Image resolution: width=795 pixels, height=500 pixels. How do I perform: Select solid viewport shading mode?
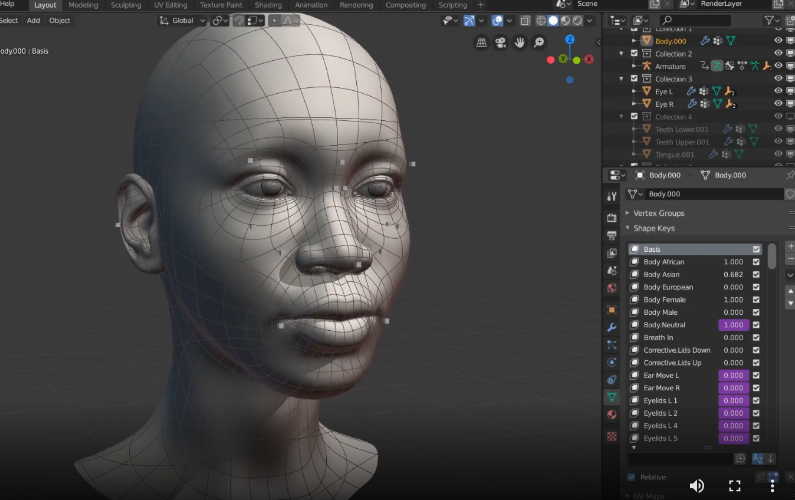click(x=552, y=20)
